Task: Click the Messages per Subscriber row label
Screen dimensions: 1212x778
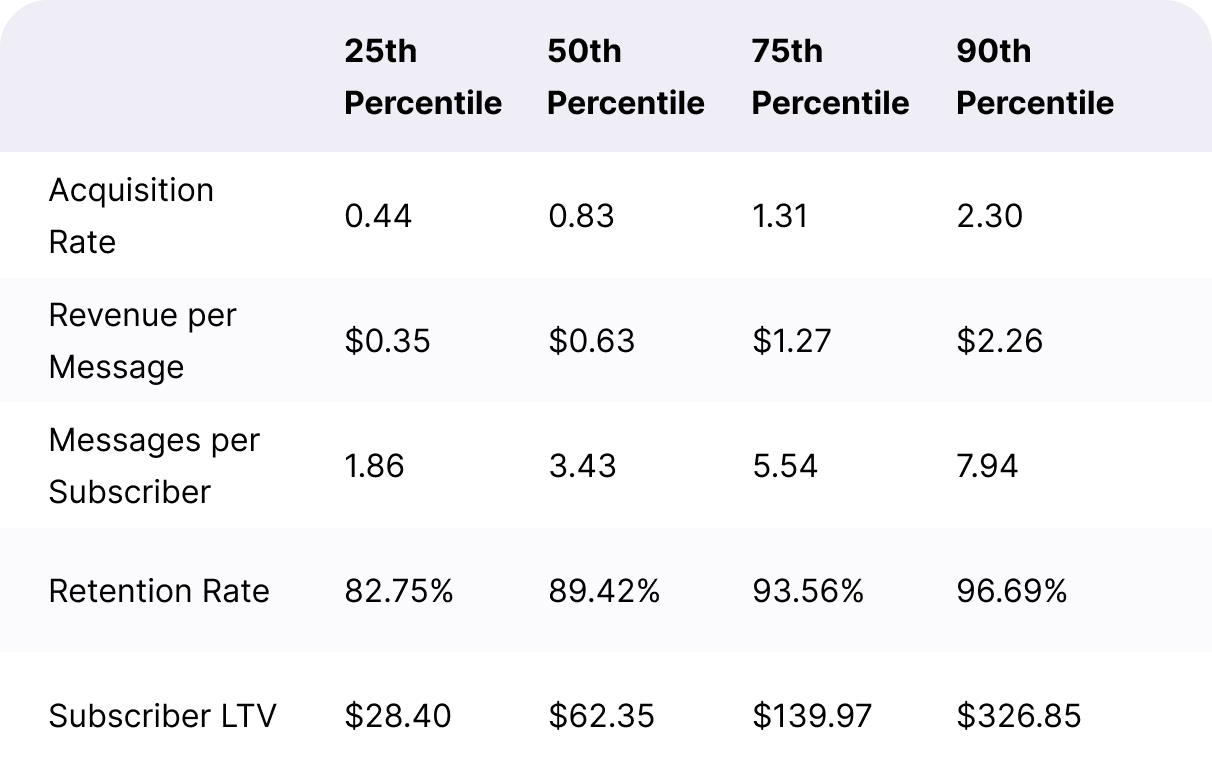Action: pos(154,466)
